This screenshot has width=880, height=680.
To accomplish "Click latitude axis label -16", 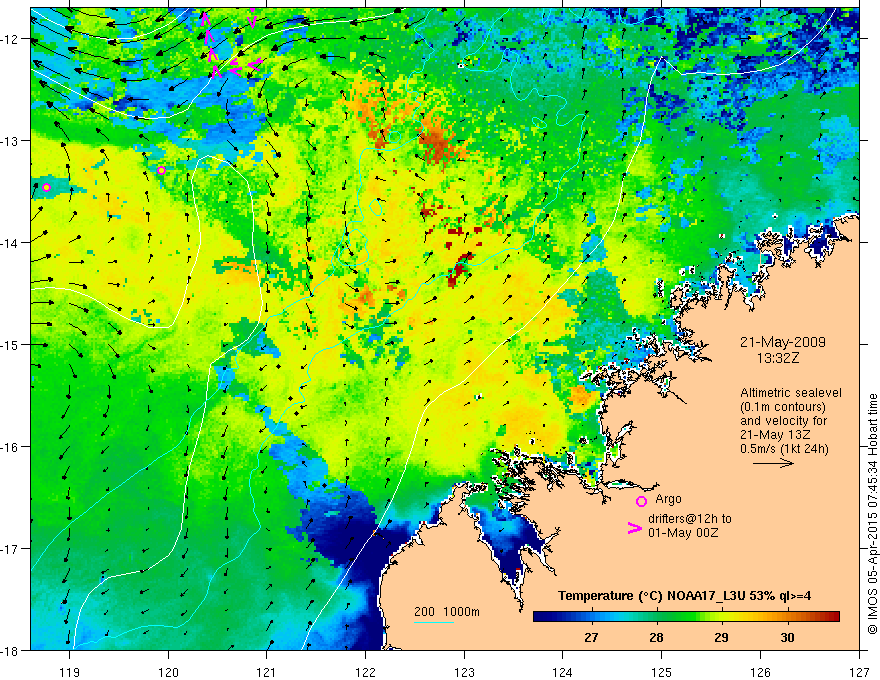I will (10, 447).
